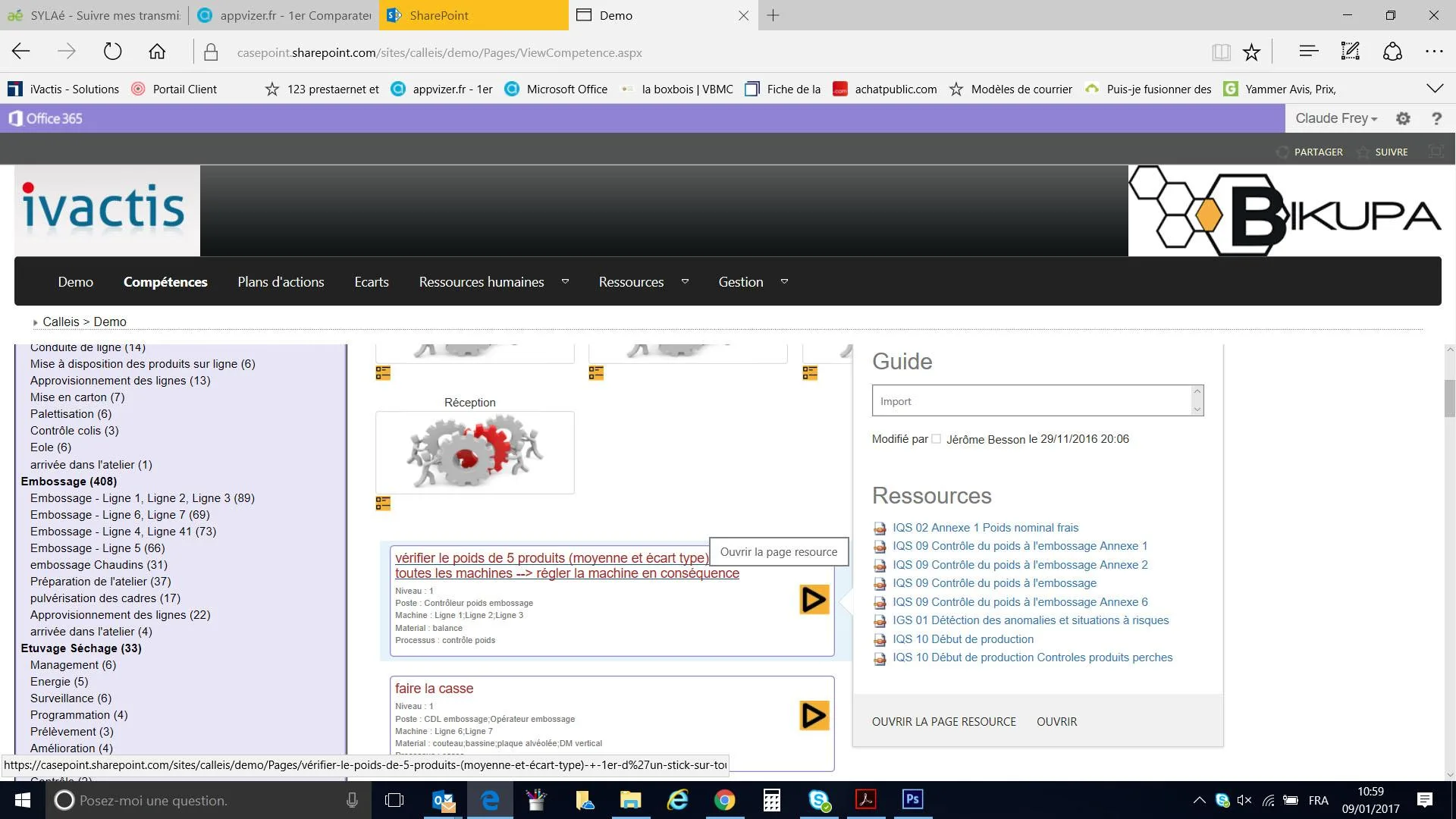Viewport: 1456px width, 819px height.
Task: Expand the Gestion menu arrow
Action: pos(784,281)
